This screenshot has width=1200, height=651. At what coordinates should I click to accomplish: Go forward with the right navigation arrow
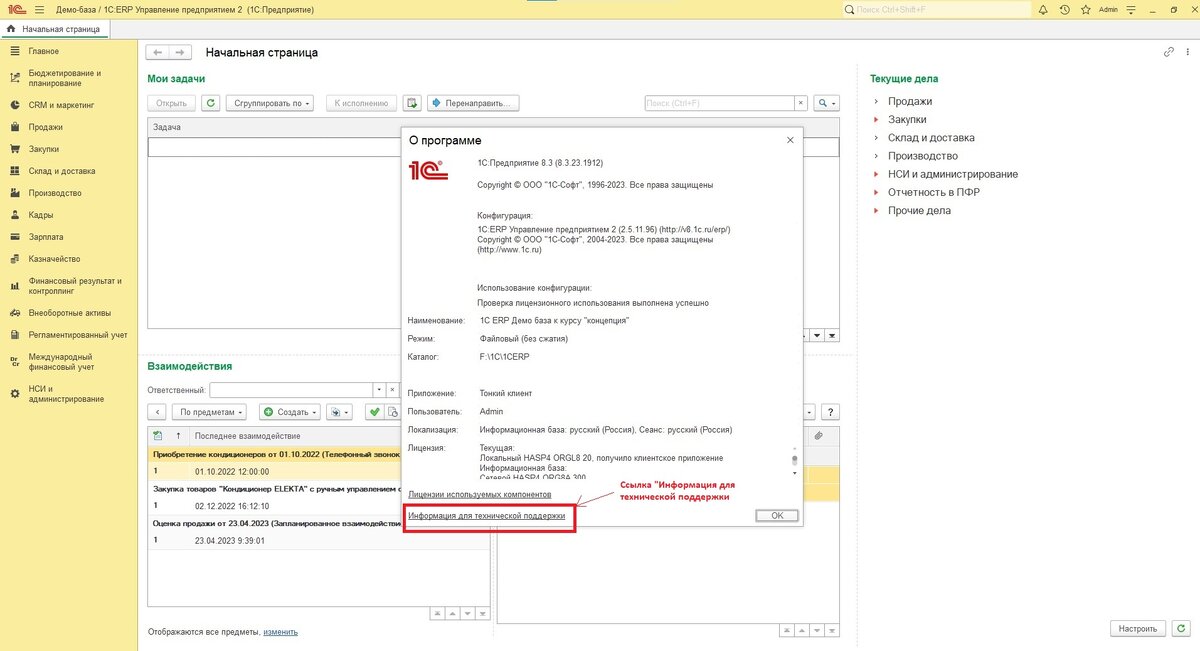(180, 52)
